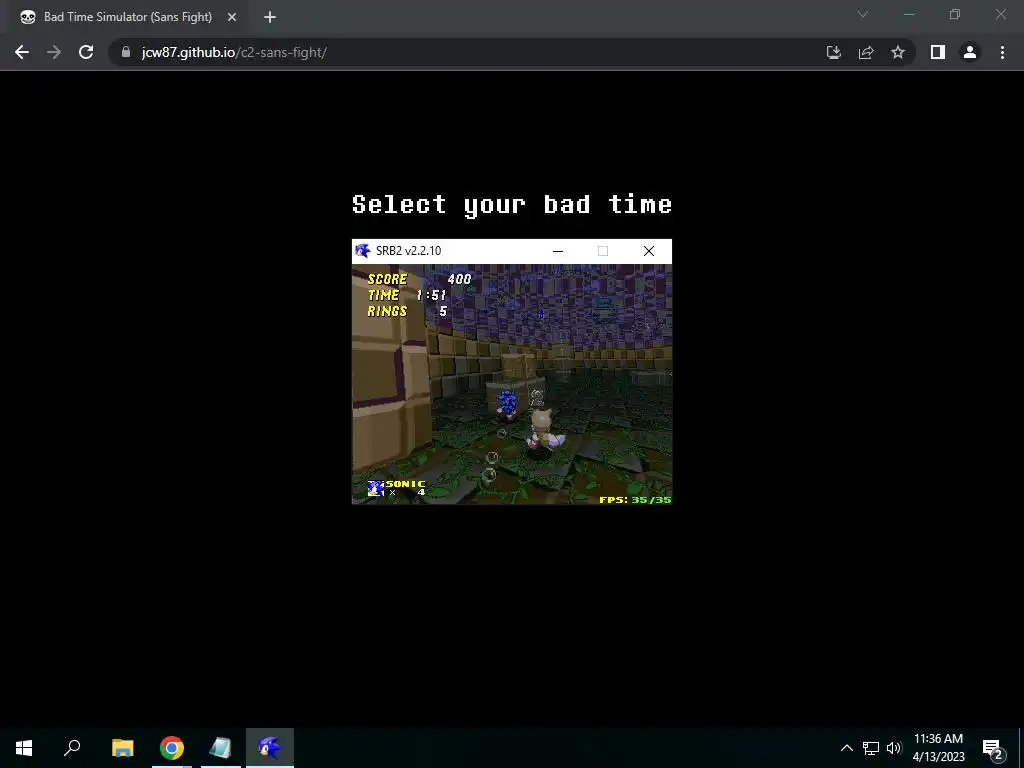Screen dimensions: 1024x768
Task: Open the volume tray icon
Action: [x=894, y=748]
